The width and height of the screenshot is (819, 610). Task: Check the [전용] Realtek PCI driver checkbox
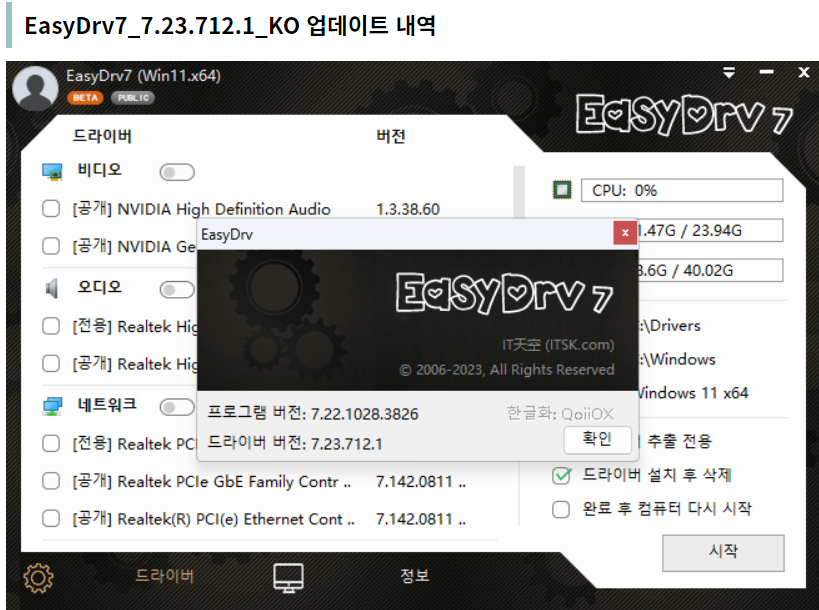coord(51,444)
